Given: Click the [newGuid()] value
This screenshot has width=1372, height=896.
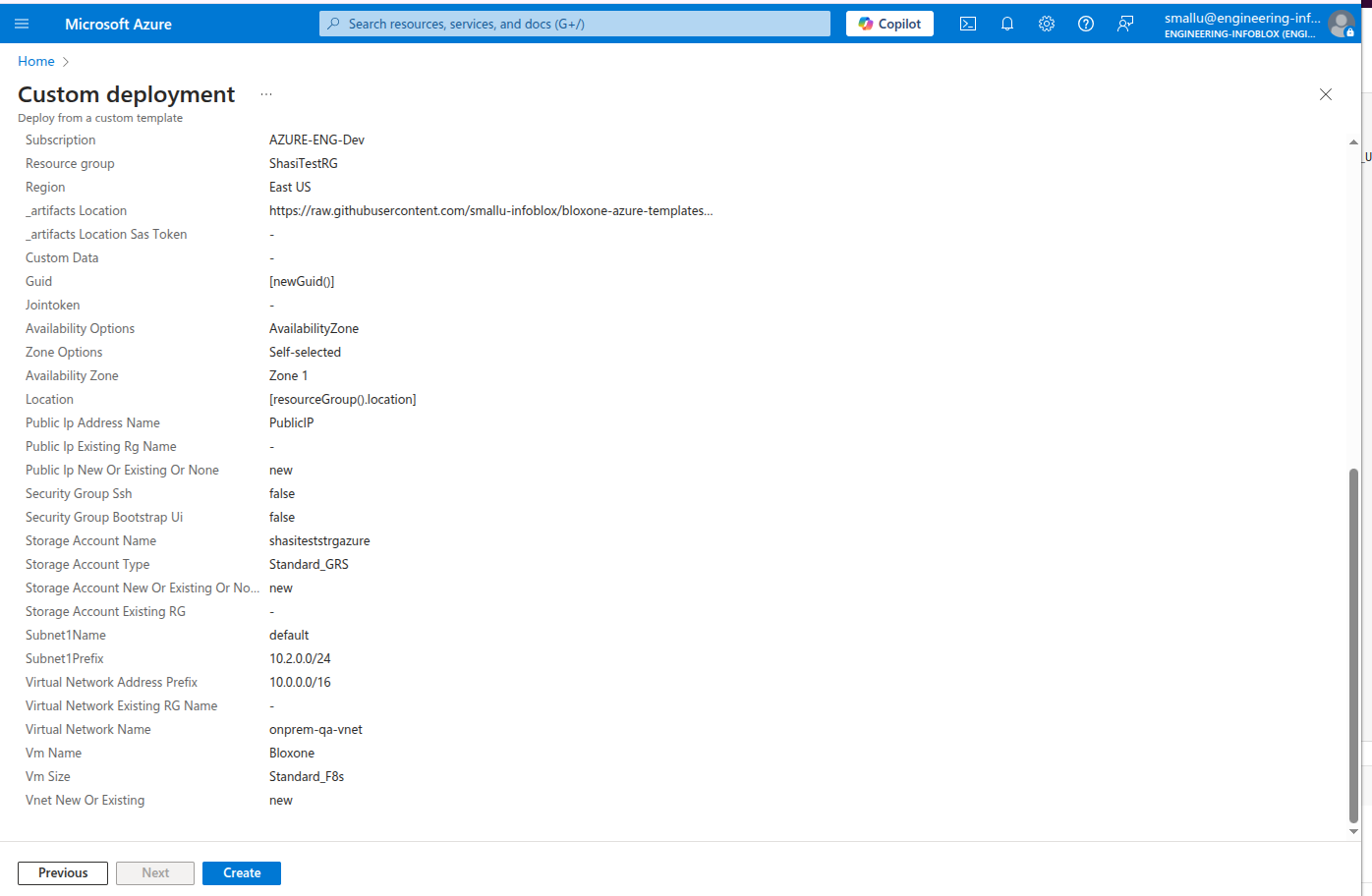Looking at the screenshot, I should (x=302, y=281).
